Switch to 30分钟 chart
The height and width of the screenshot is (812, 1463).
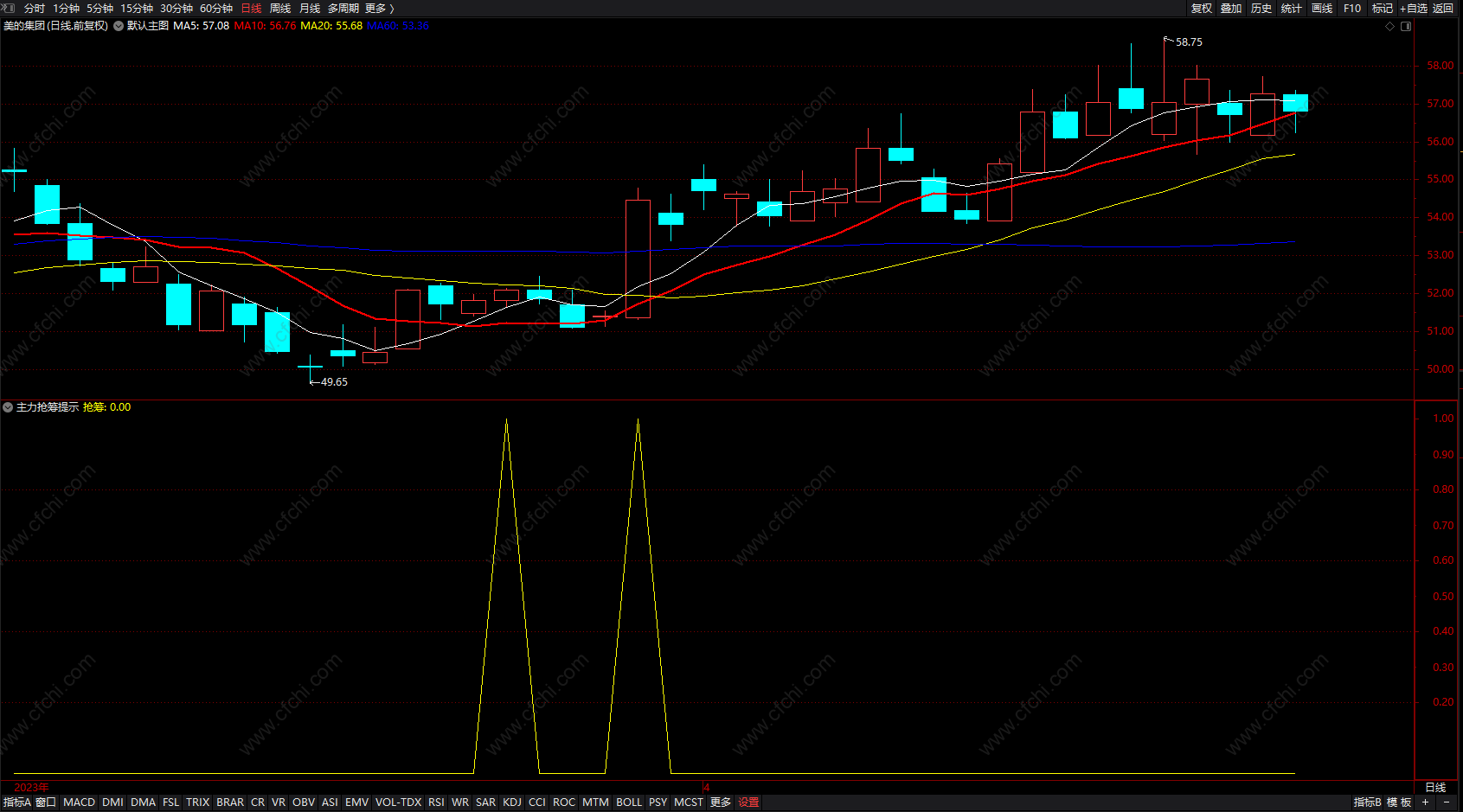click(x=176, y=8)
